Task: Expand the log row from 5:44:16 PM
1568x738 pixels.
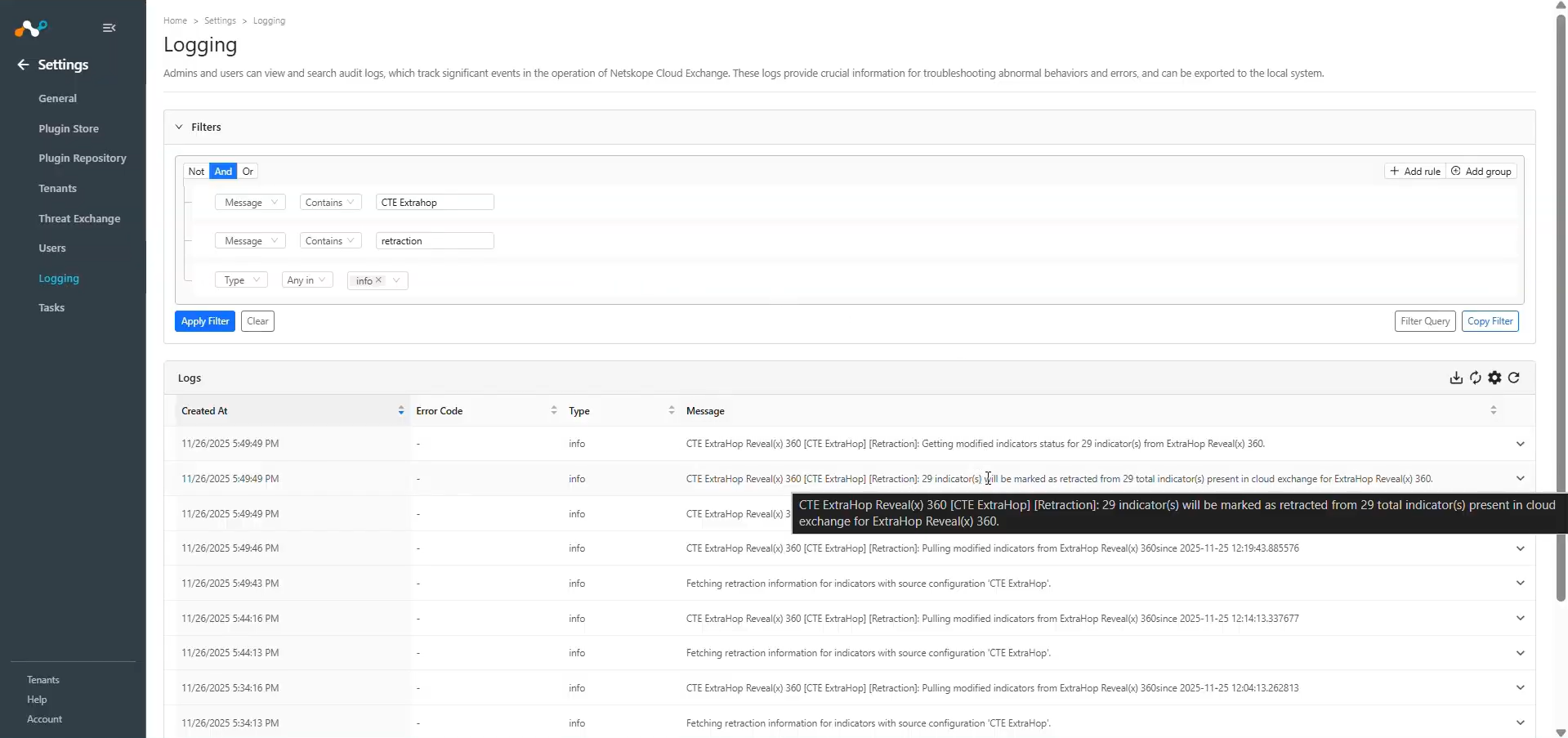Action: pos(1520,619)
